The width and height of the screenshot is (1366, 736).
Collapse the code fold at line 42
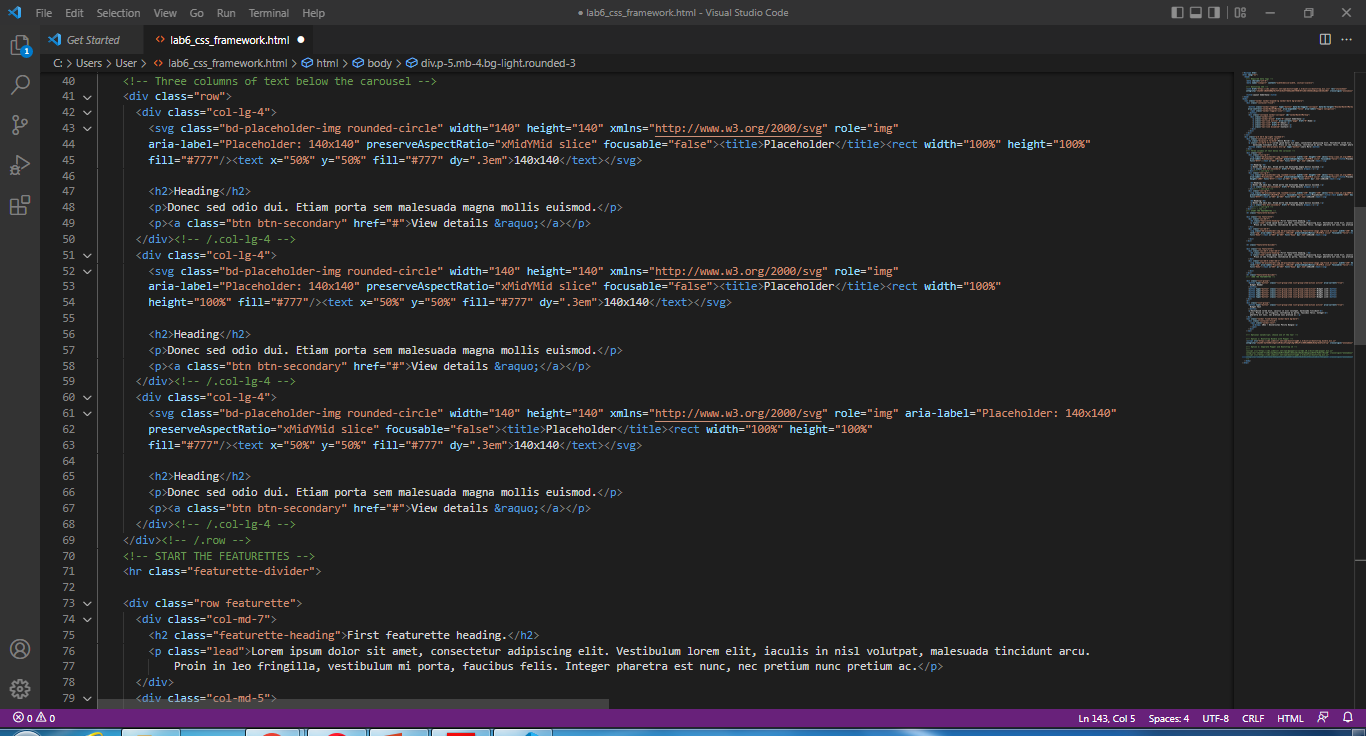87,111
